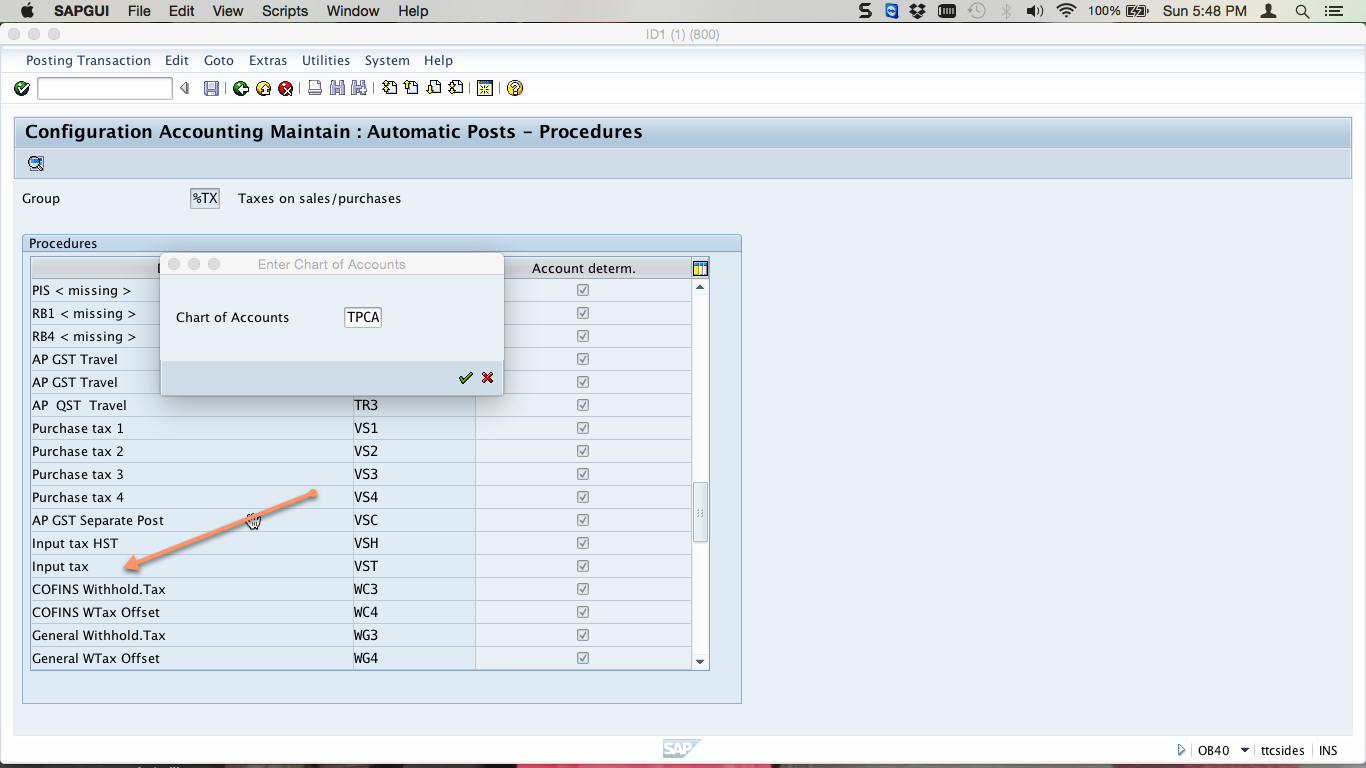The image size is (1366, 768).
Task: Open the table column configuration icon
Action: point(700,268)
